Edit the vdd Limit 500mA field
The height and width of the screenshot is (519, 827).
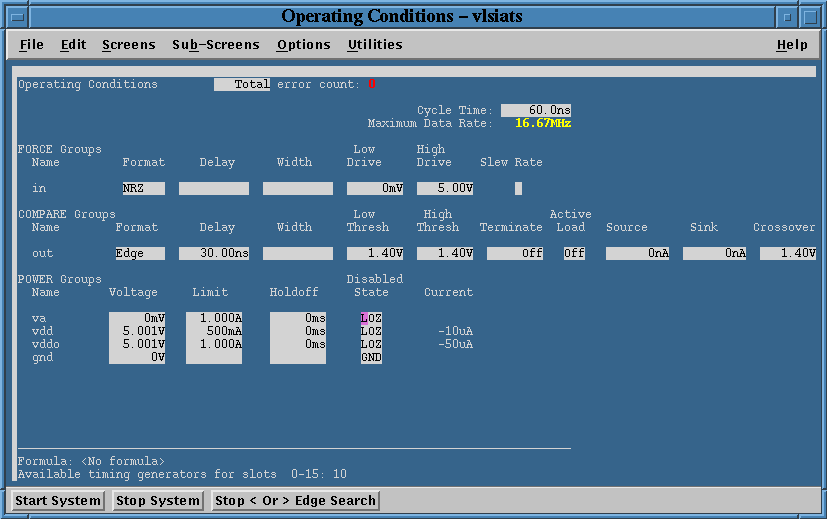[214, 331]
